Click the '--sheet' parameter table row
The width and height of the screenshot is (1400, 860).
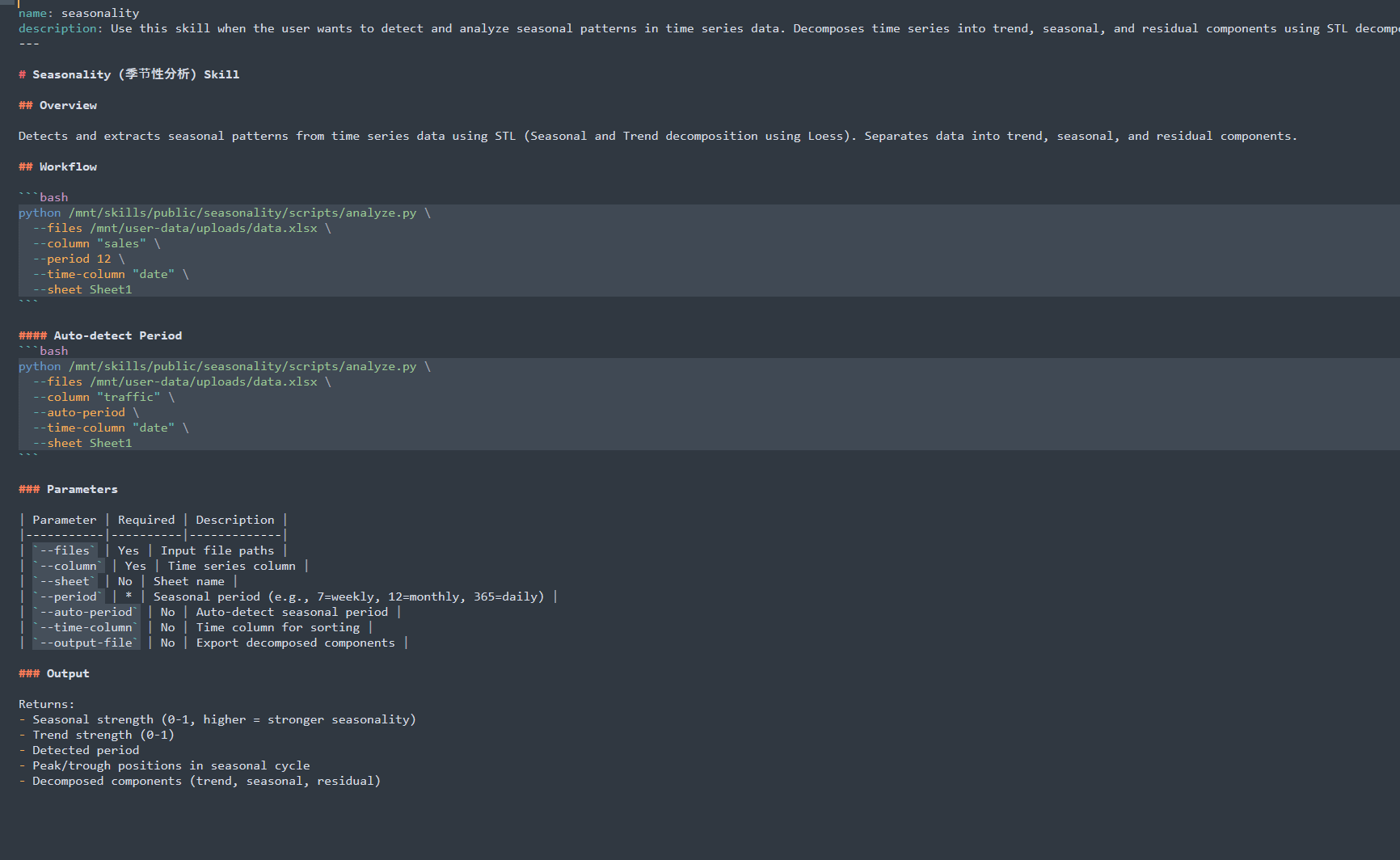(x=129, y=581)
